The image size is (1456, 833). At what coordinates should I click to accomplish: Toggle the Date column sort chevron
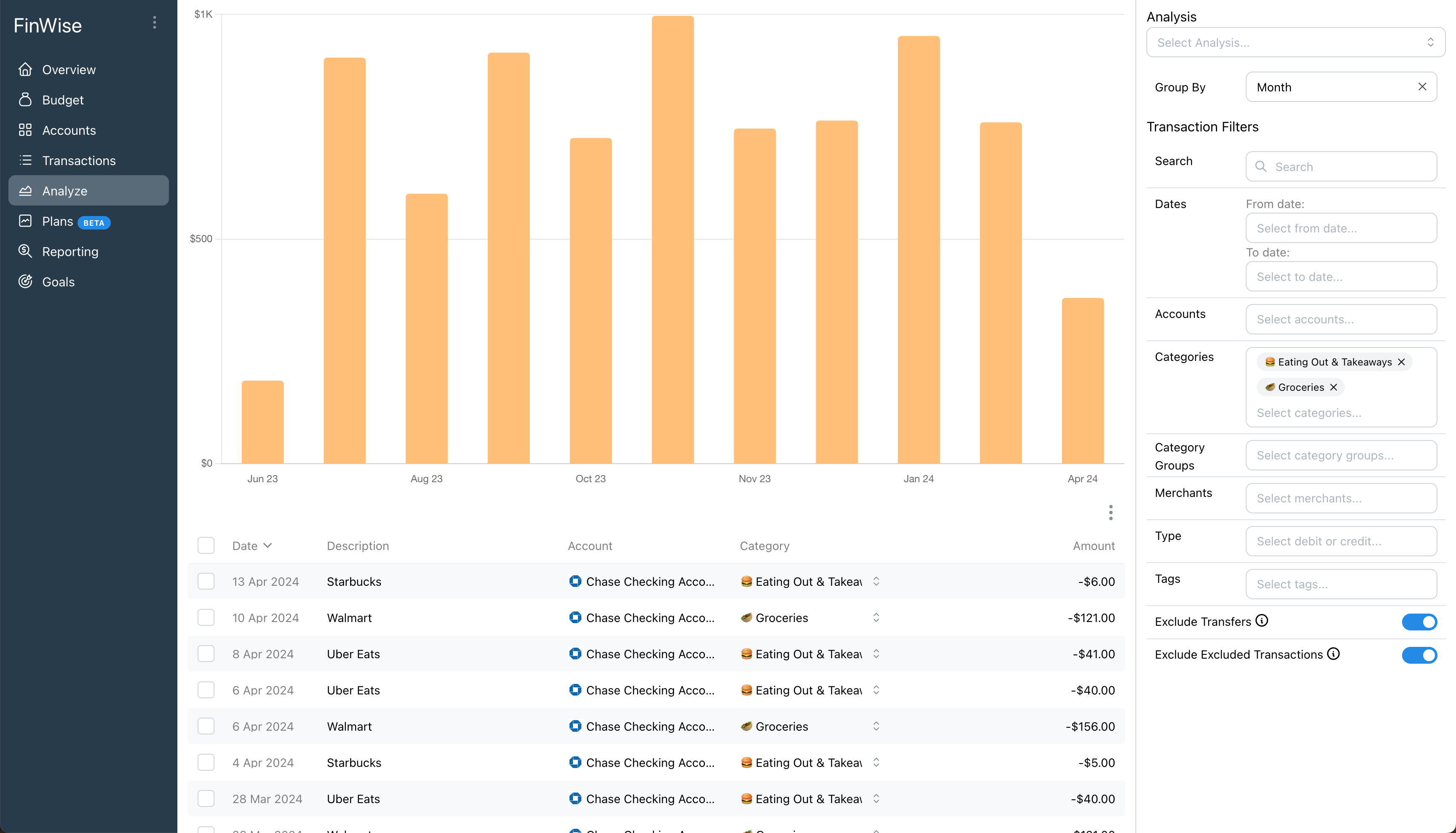268,545
